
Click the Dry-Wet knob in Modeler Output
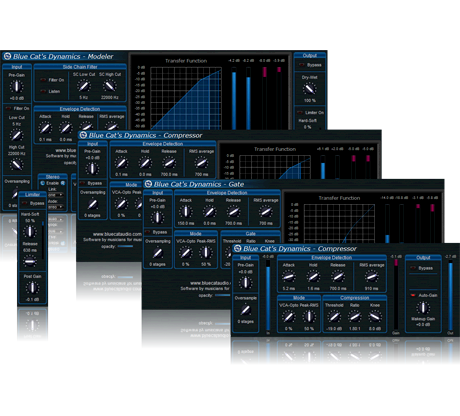point(309,89)
